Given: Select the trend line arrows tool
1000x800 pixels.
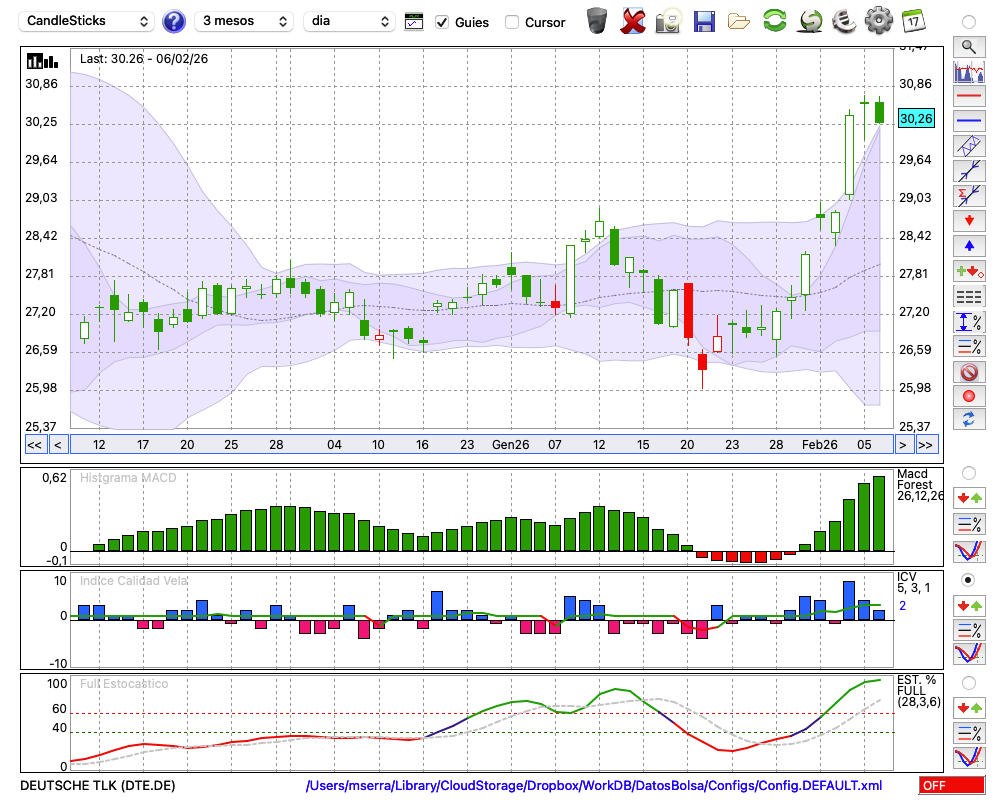Looking at the screenshot, I should pyautogui.click(x=969, y=171).
